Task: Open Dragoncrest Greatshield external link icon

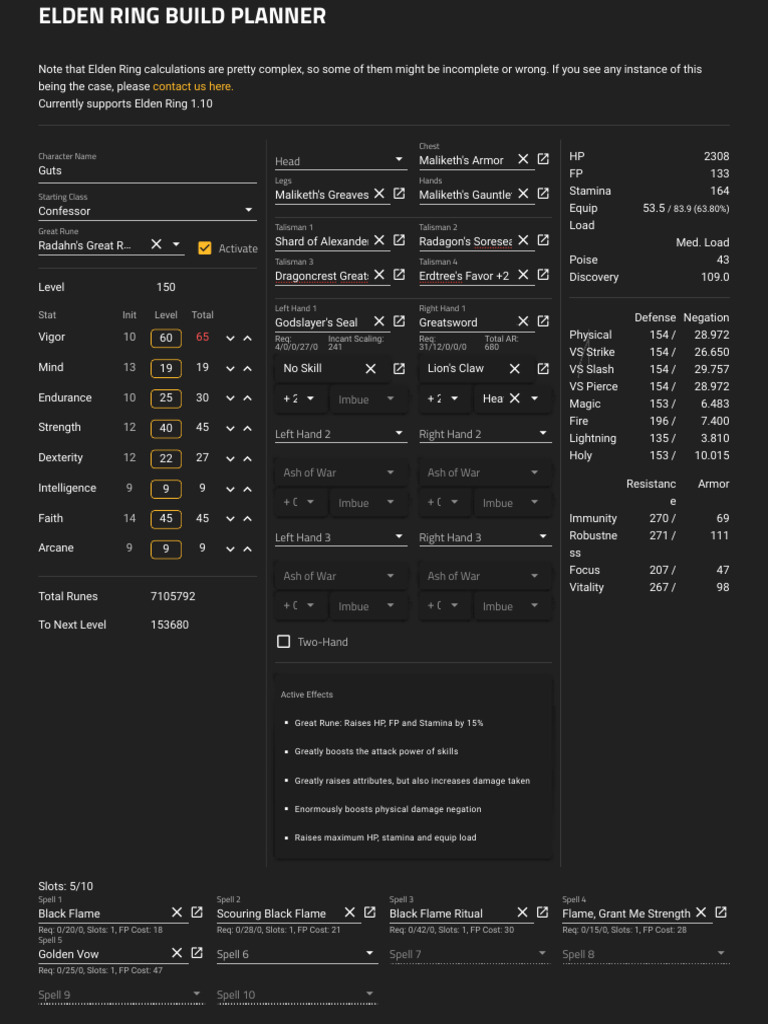Action: [399, 274]
